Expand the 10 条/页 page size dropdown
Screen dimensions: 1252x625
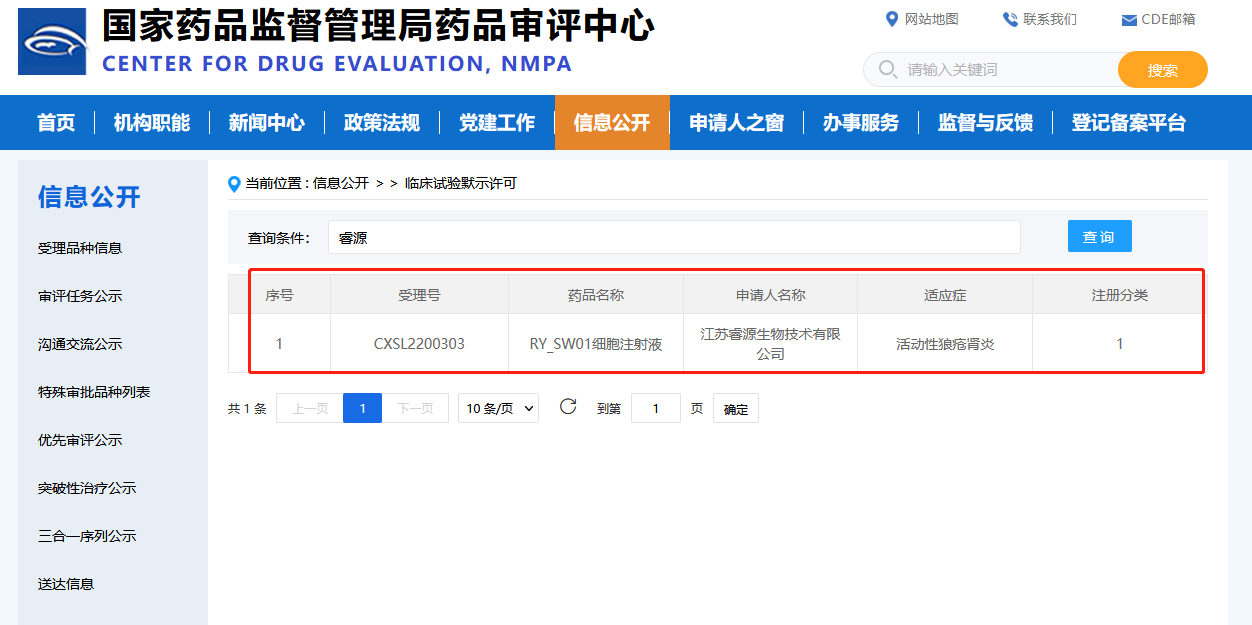[x=498, y=408]
